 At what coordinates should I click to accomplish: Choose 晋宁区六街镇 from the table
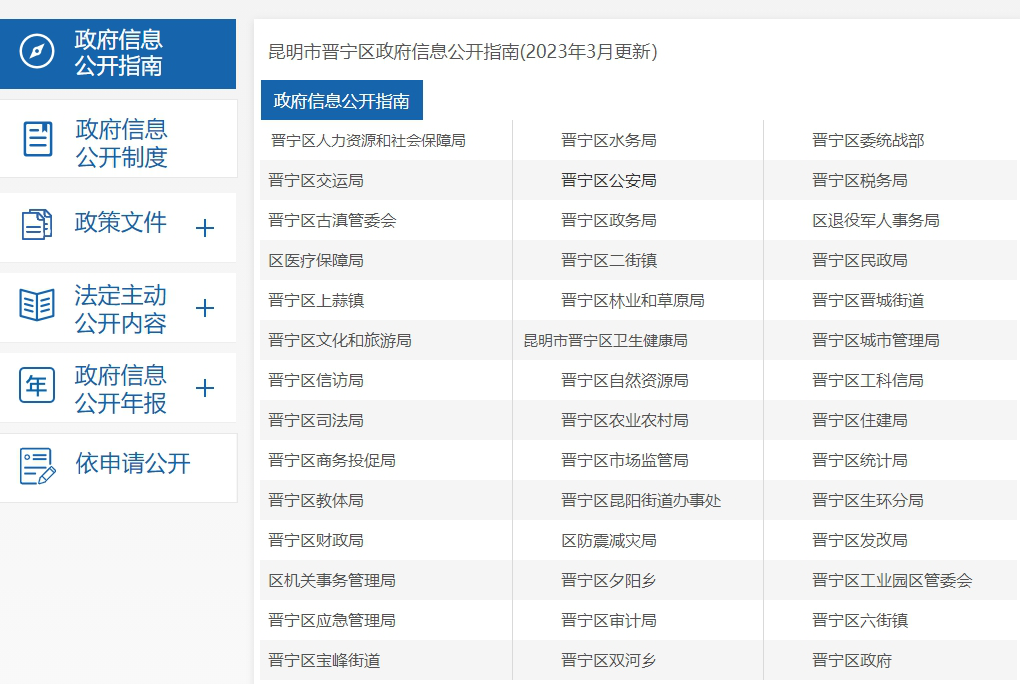click(860, 621)
